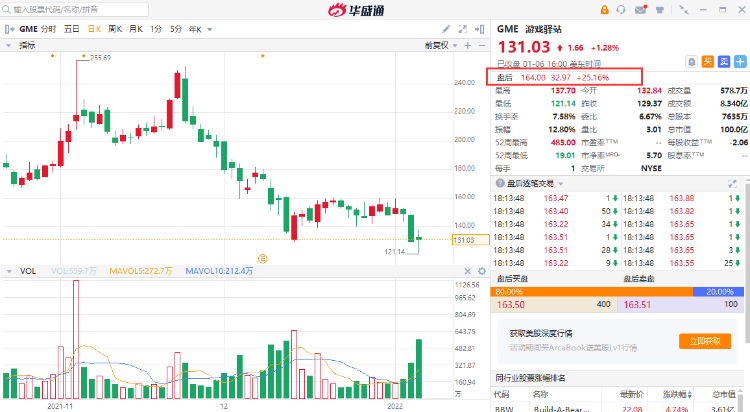
Task: Collapse right quote panel icon
Action: tap(479, 29)
